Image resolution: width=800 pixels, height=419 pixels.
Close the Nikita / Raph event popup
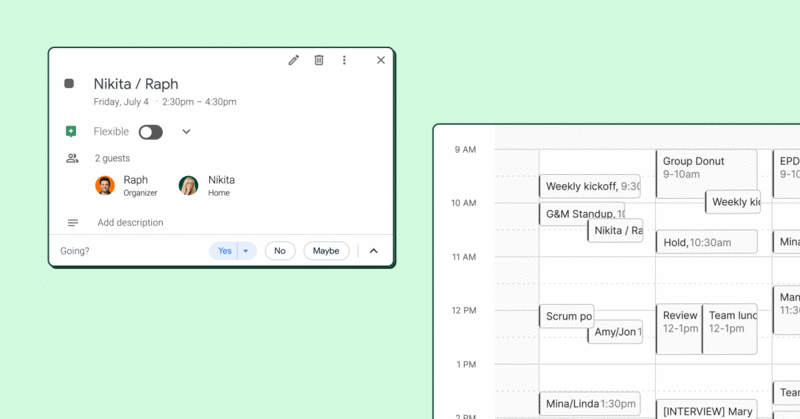(x=381, y=60)
